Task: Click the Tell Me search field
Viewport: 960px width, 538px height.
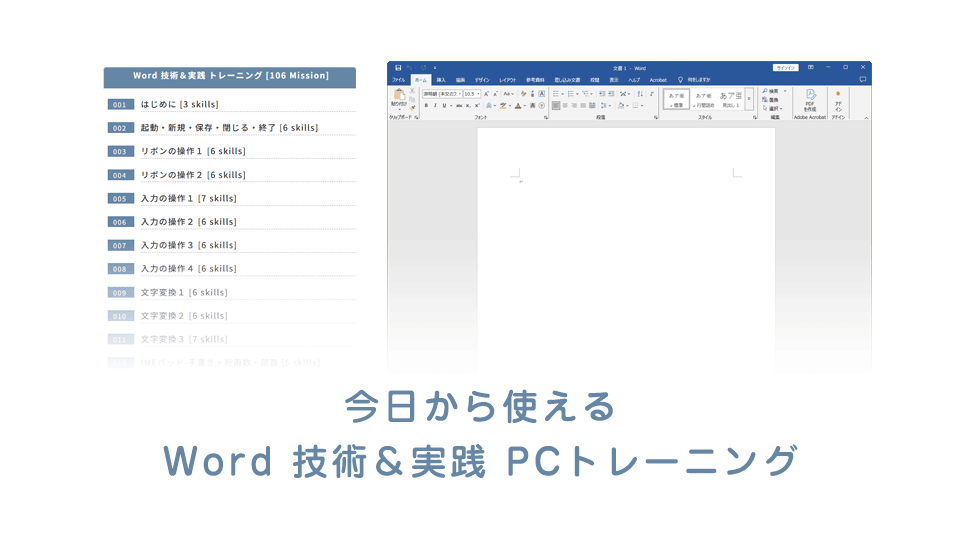Action: click(699, 79)
